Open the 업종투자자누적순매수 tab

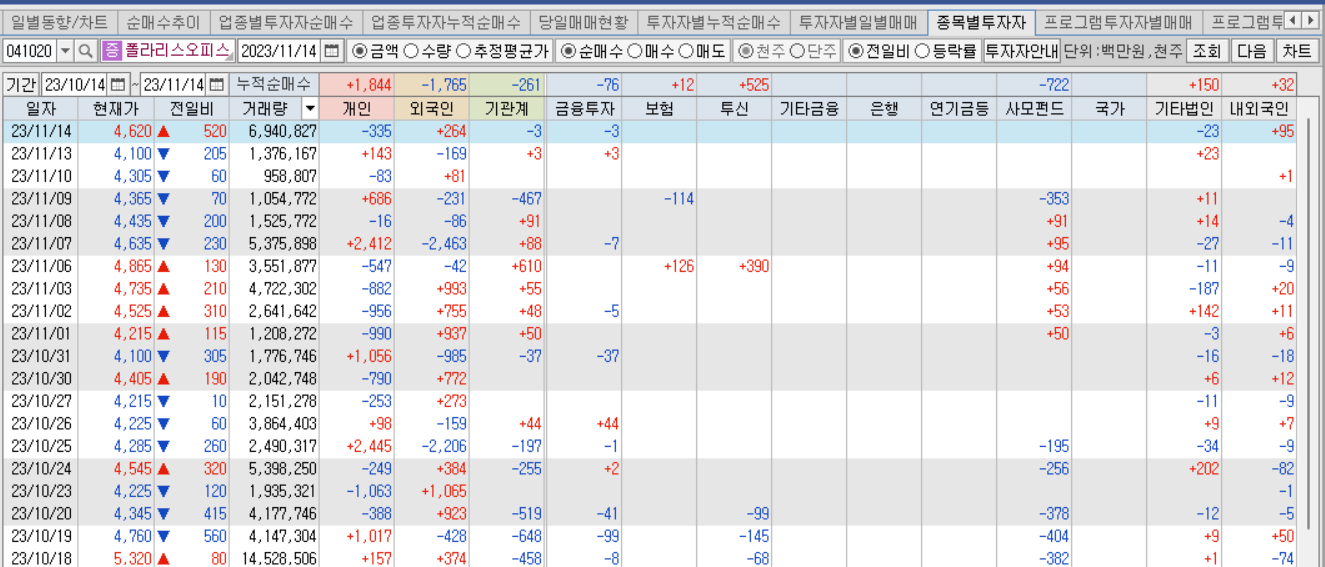click(445, 21)
